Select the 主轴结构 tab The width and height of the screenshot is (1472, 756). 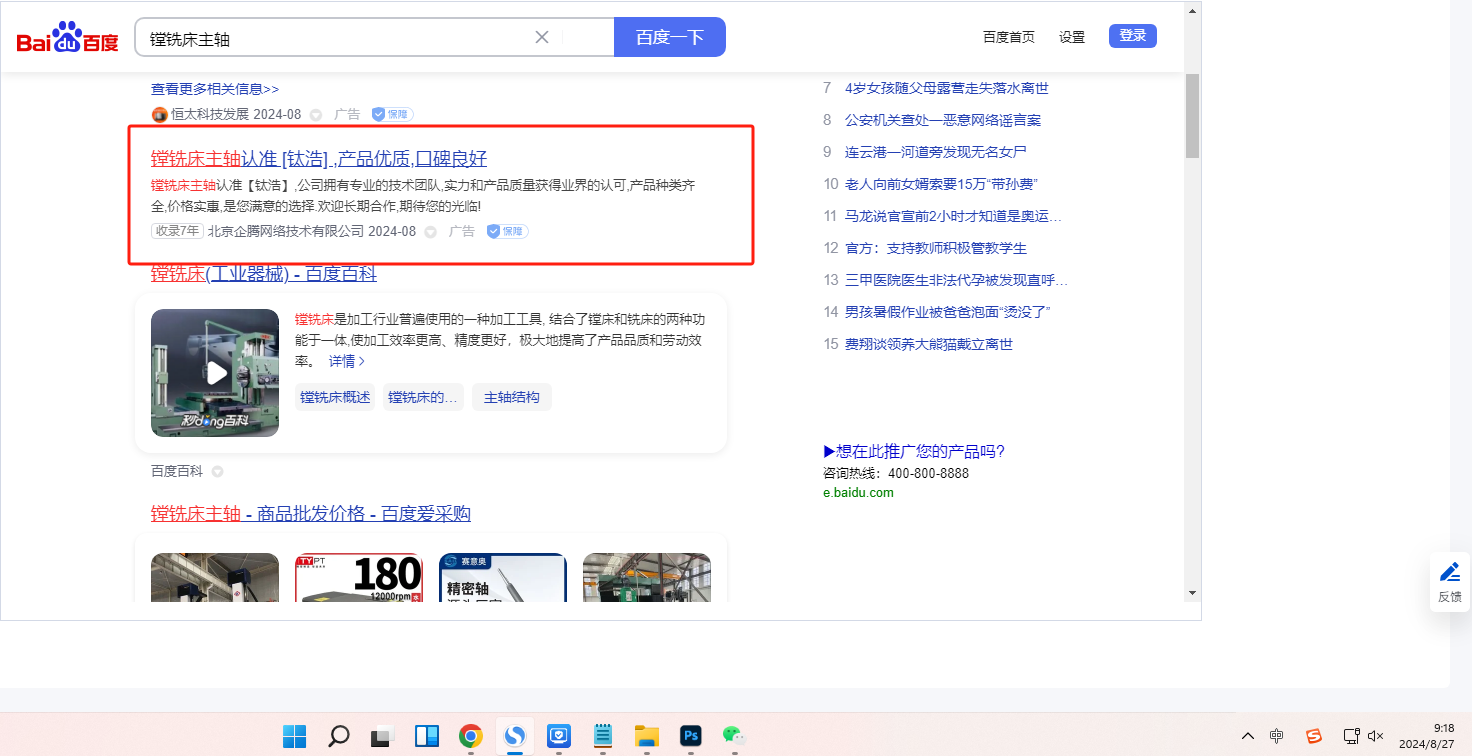(511, 397)
